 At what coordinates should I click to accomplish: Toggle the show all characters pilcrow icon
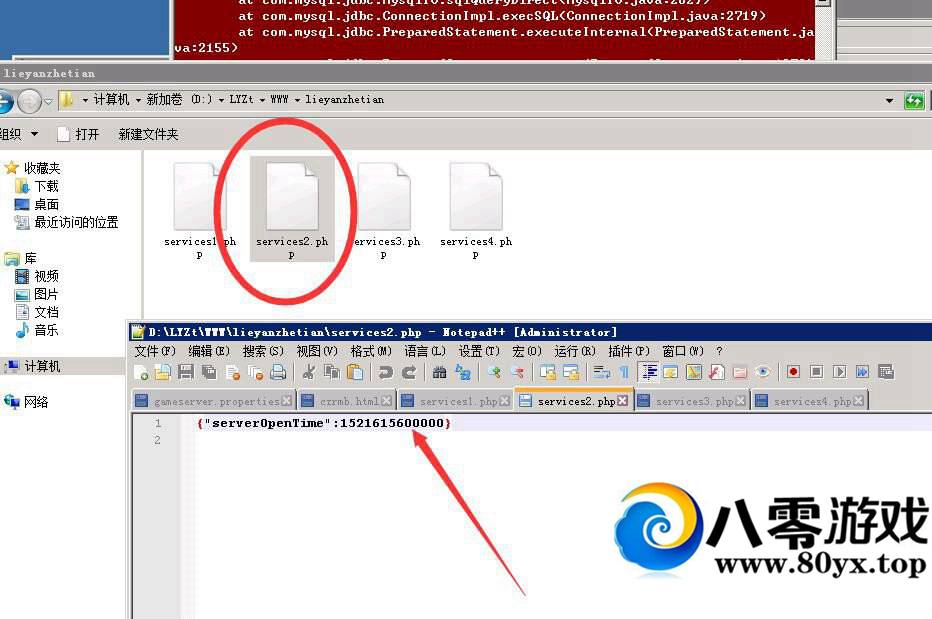pos(624,372)
